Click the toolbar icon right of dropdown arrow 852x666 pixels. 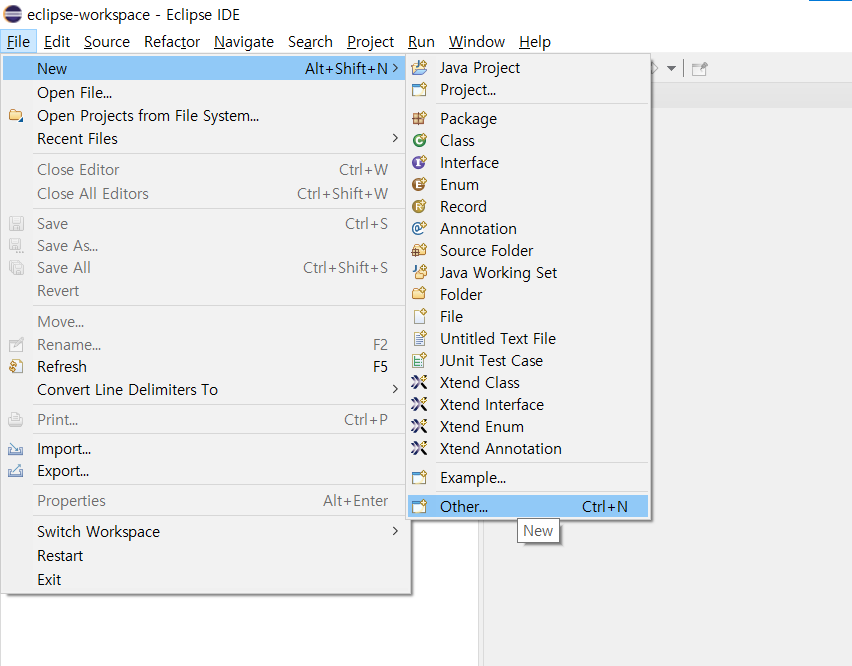pos(699,69)
